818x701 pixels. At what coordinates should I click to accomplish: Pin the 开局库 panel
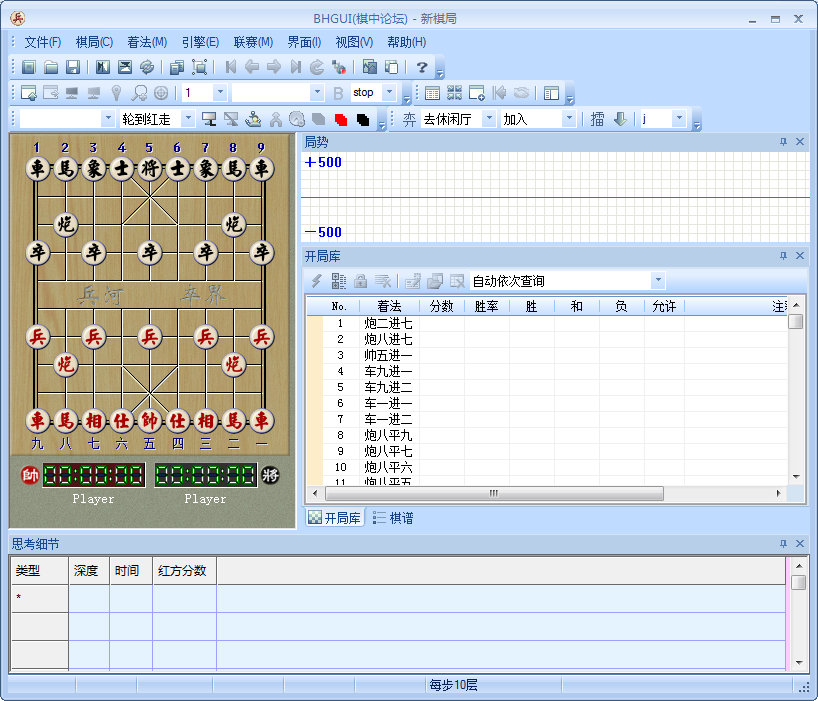pyautogui.click(x=783, y=256)
